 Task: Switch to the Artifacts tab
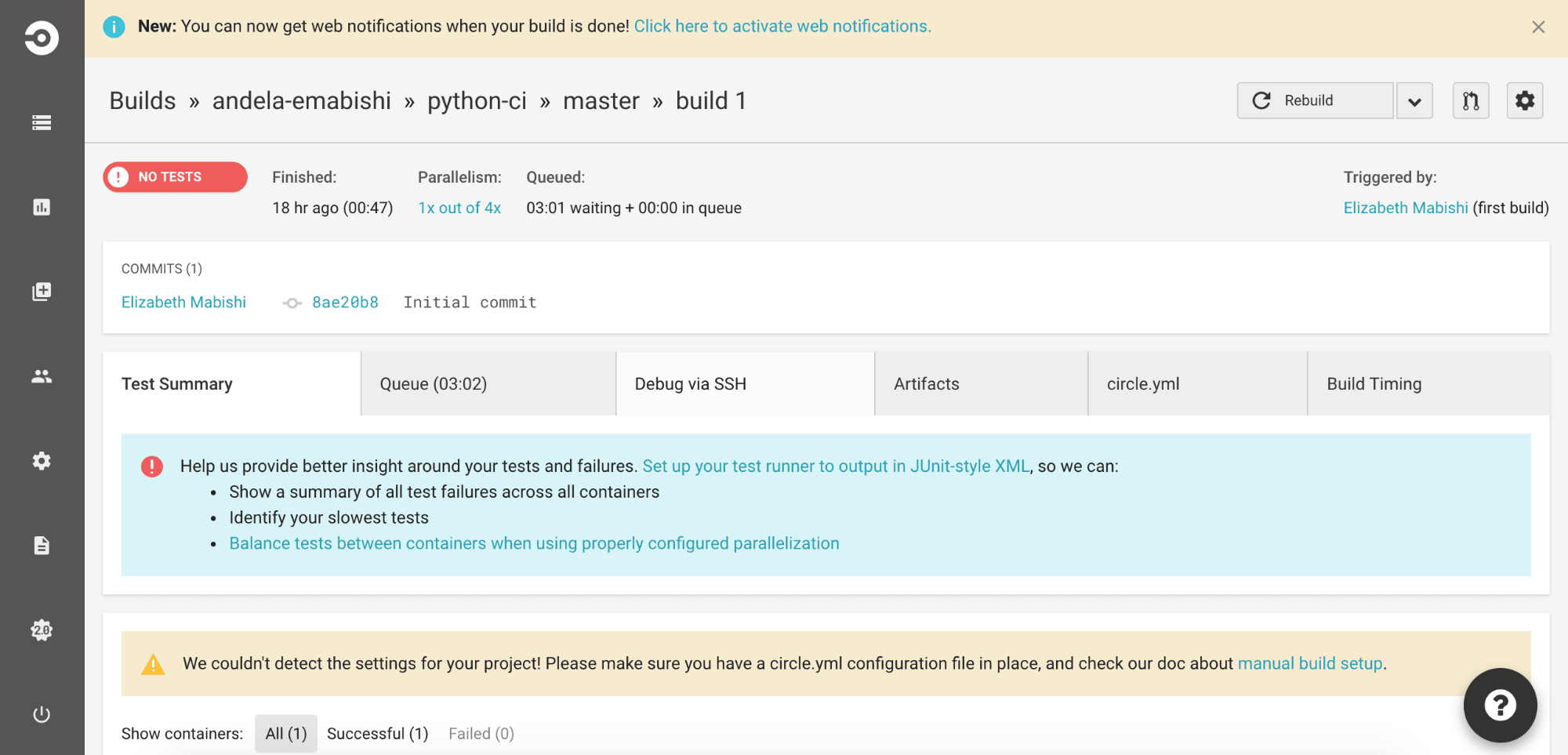[x=981, y=383]
